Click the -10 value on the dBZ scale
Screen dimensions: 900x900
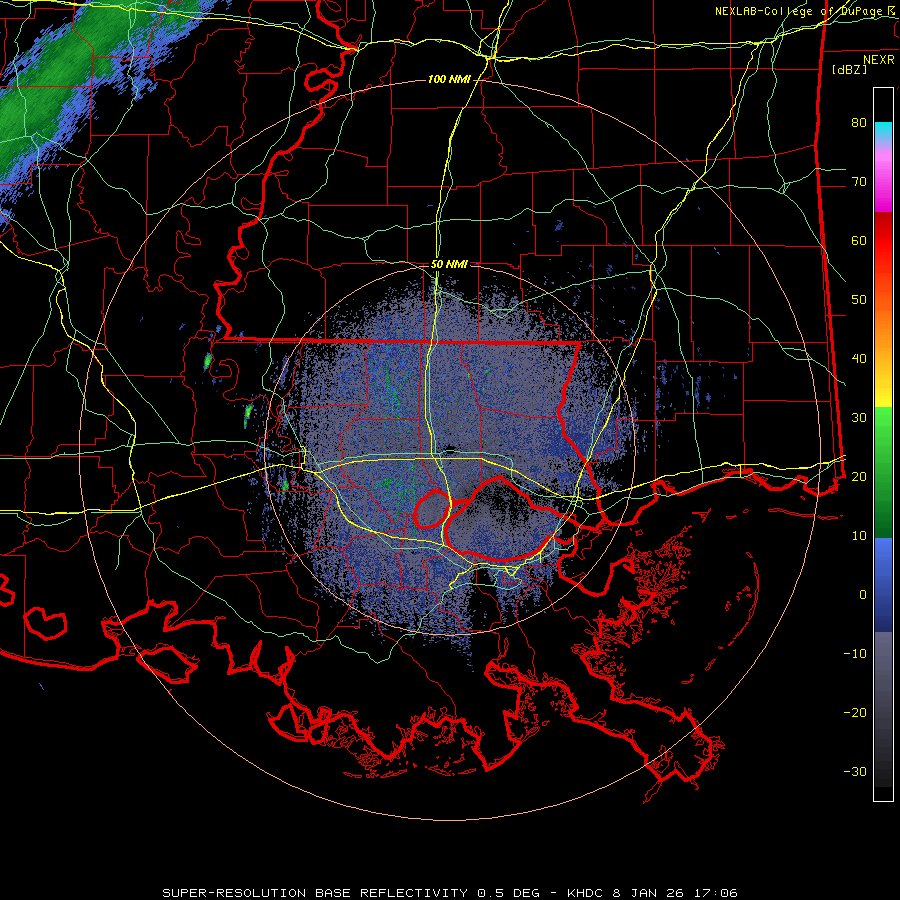pos(855,653)
